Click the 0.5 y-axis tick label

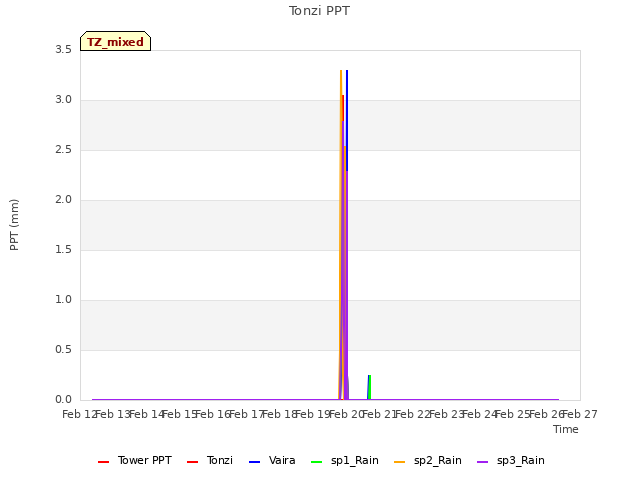(x=63, y=350)
